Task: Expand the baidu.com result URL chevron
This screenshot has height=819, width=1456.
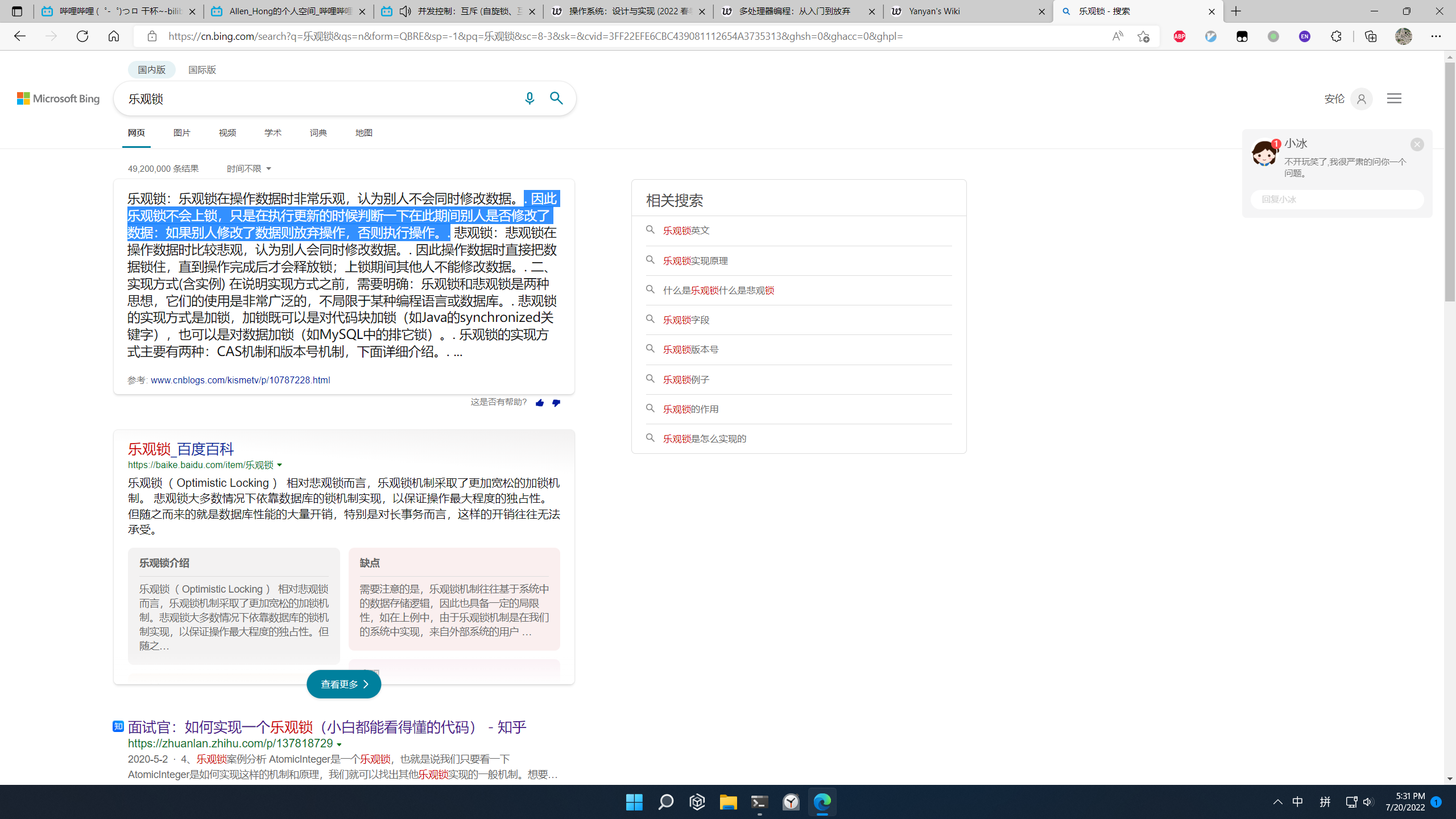Action: pyautogui.click(x=280, y=465)
